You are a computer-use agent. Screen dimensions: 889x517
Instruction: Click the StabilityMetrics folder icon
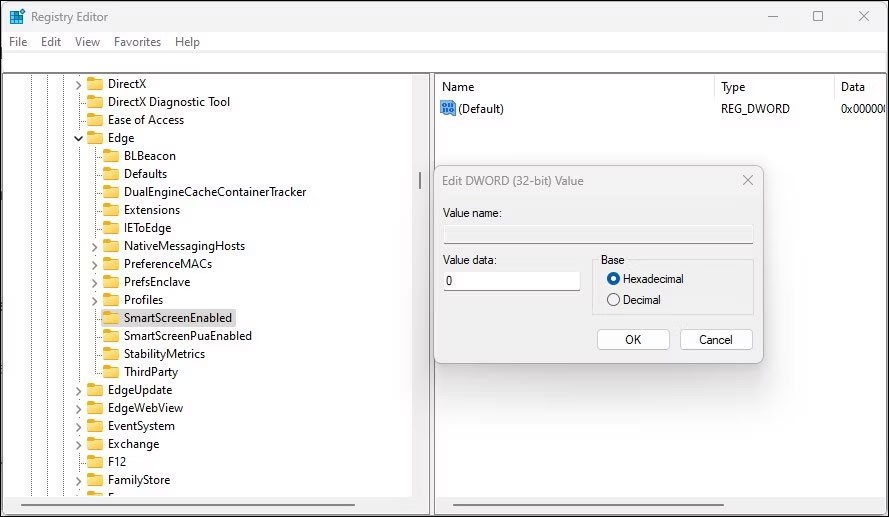pyautogui.click(x=111, y=354)
